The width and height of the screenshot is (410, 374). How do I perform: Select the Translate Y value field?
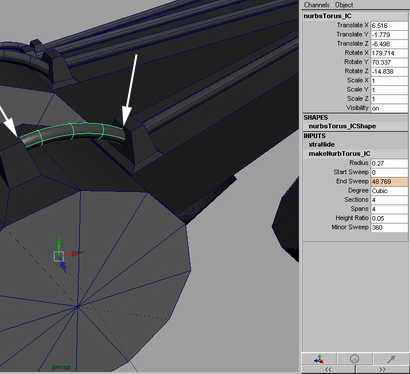(x=389, y=35)
